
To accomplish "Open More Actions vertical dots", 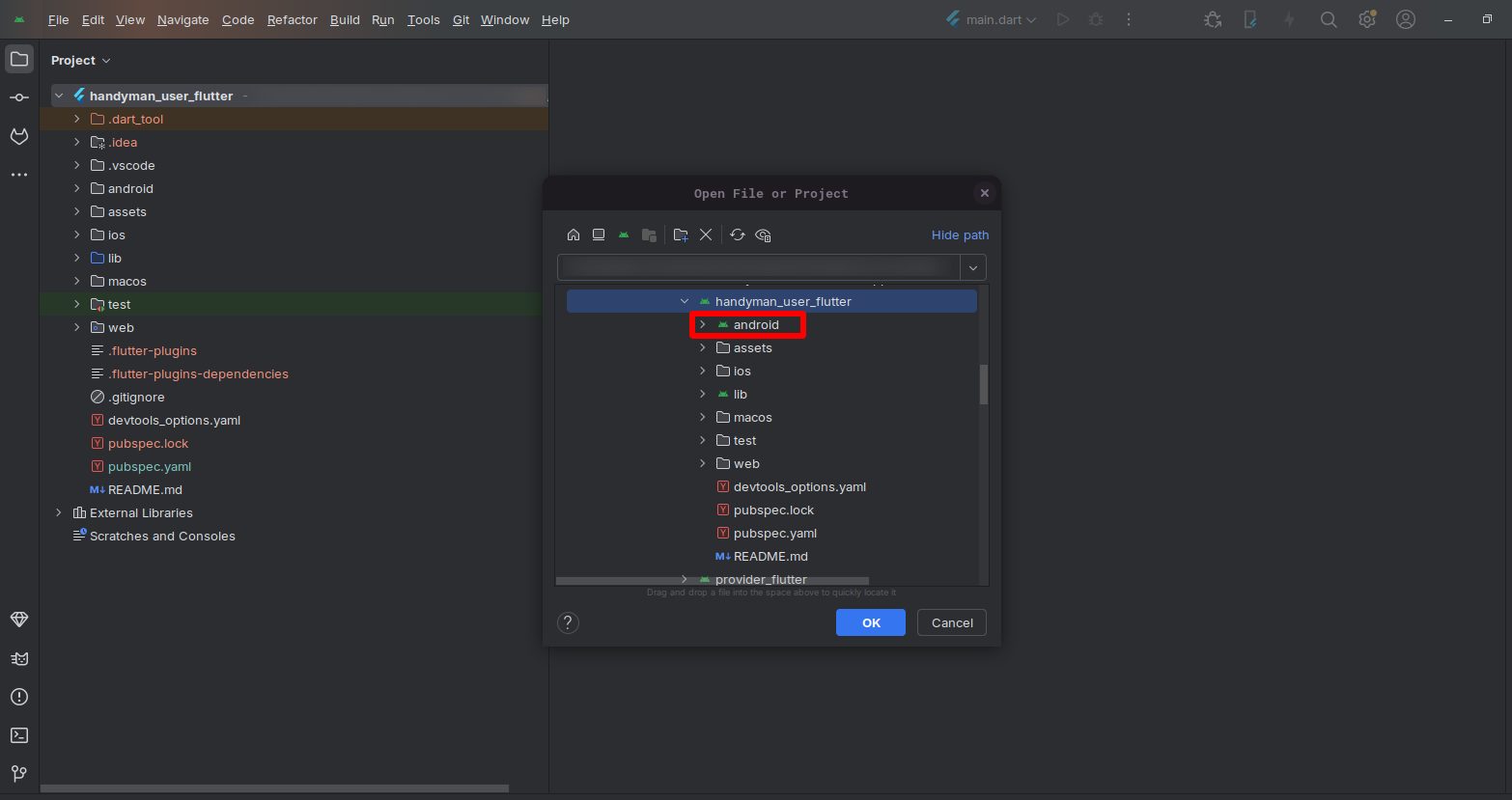I will coord(1129,19).
